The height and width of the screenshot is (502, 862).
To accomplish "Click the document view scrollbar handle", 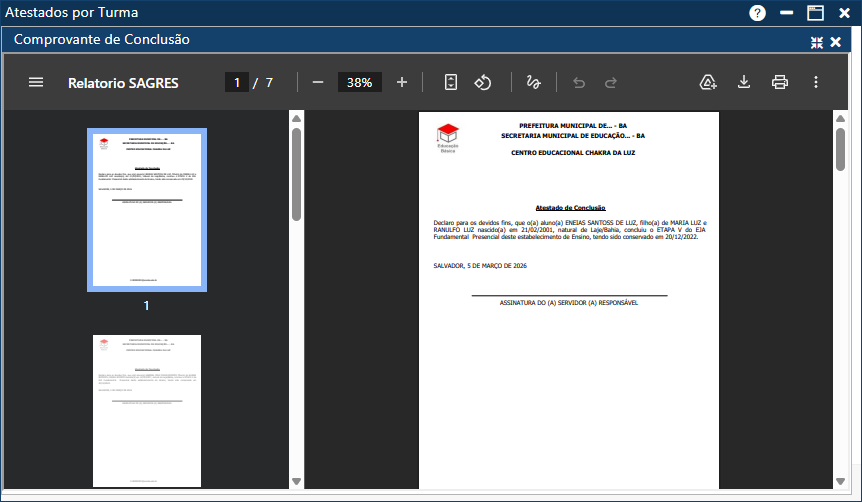I will pyautogui.click(x=840, y=150).
